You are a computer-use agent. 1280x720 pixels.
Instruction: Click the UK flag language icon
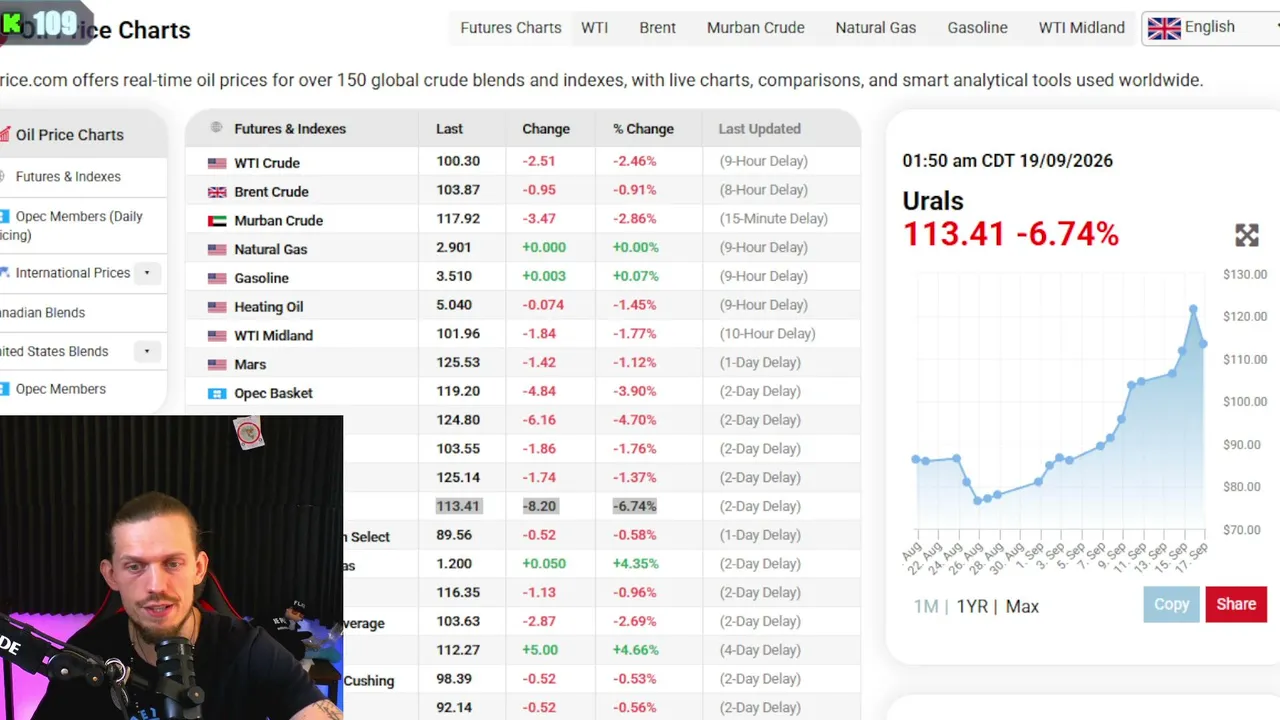click(1164, 28)
